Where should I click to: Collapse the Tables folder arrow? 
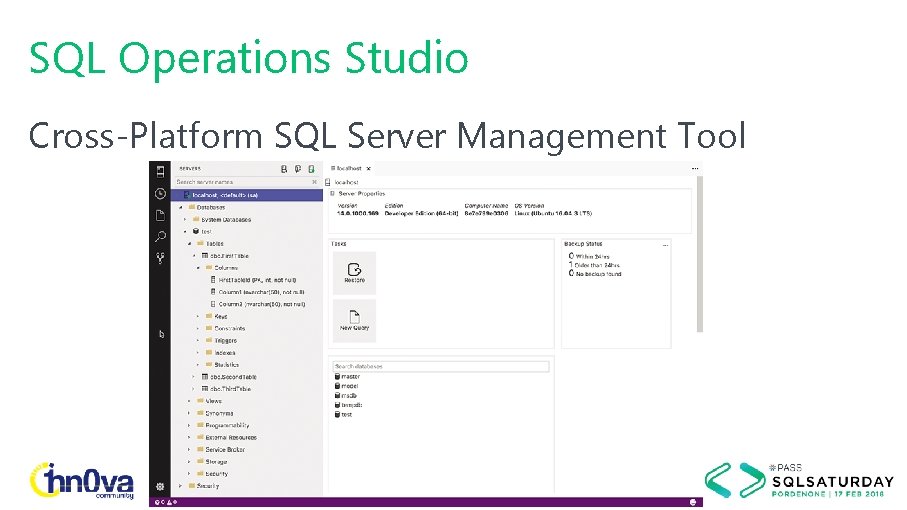pos(189,243)
